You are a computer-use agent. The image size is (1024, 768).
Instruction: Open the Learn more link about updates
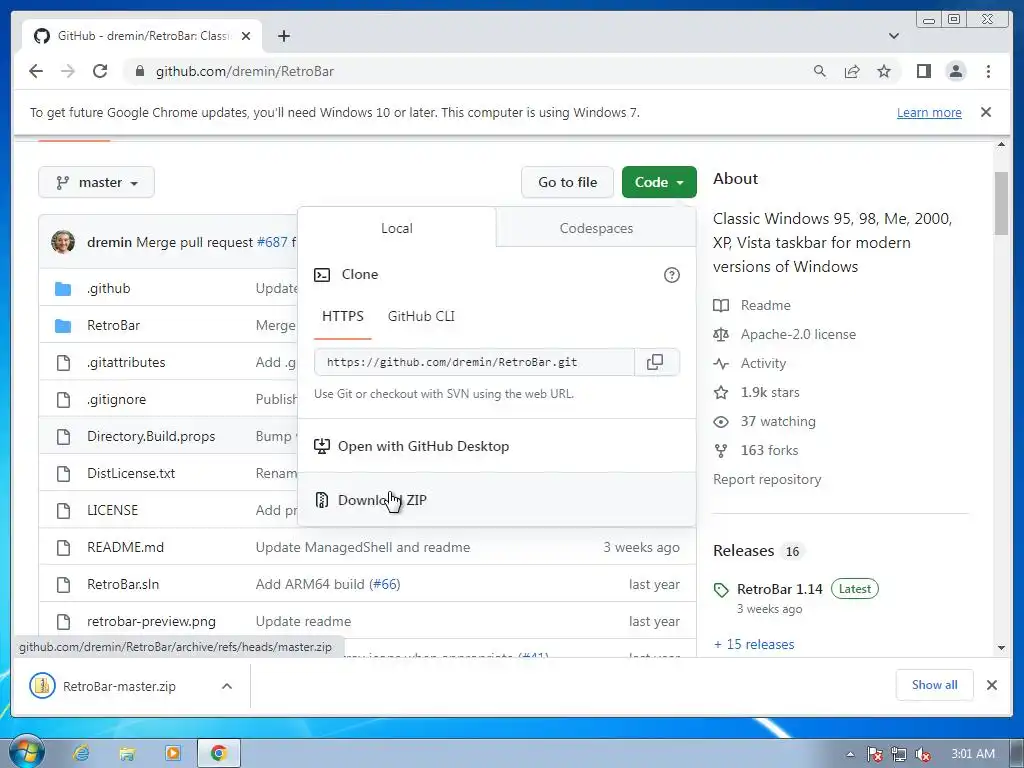pos(929,112)
